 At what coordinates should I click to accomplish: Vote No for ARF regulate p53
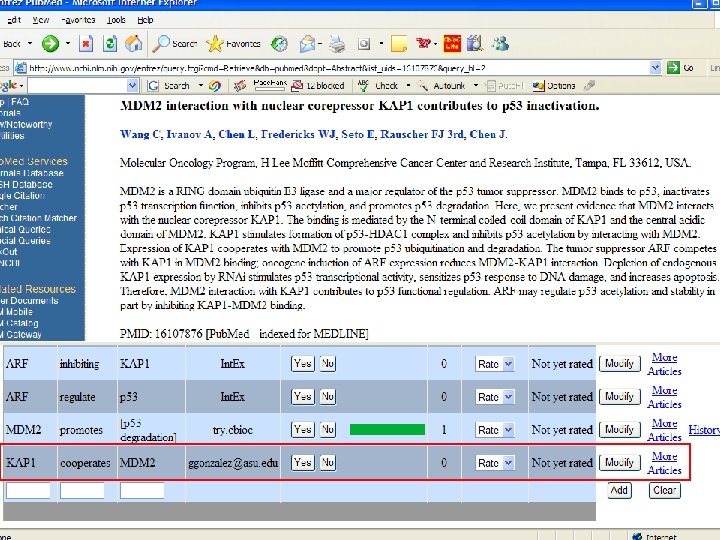[327, 397]
